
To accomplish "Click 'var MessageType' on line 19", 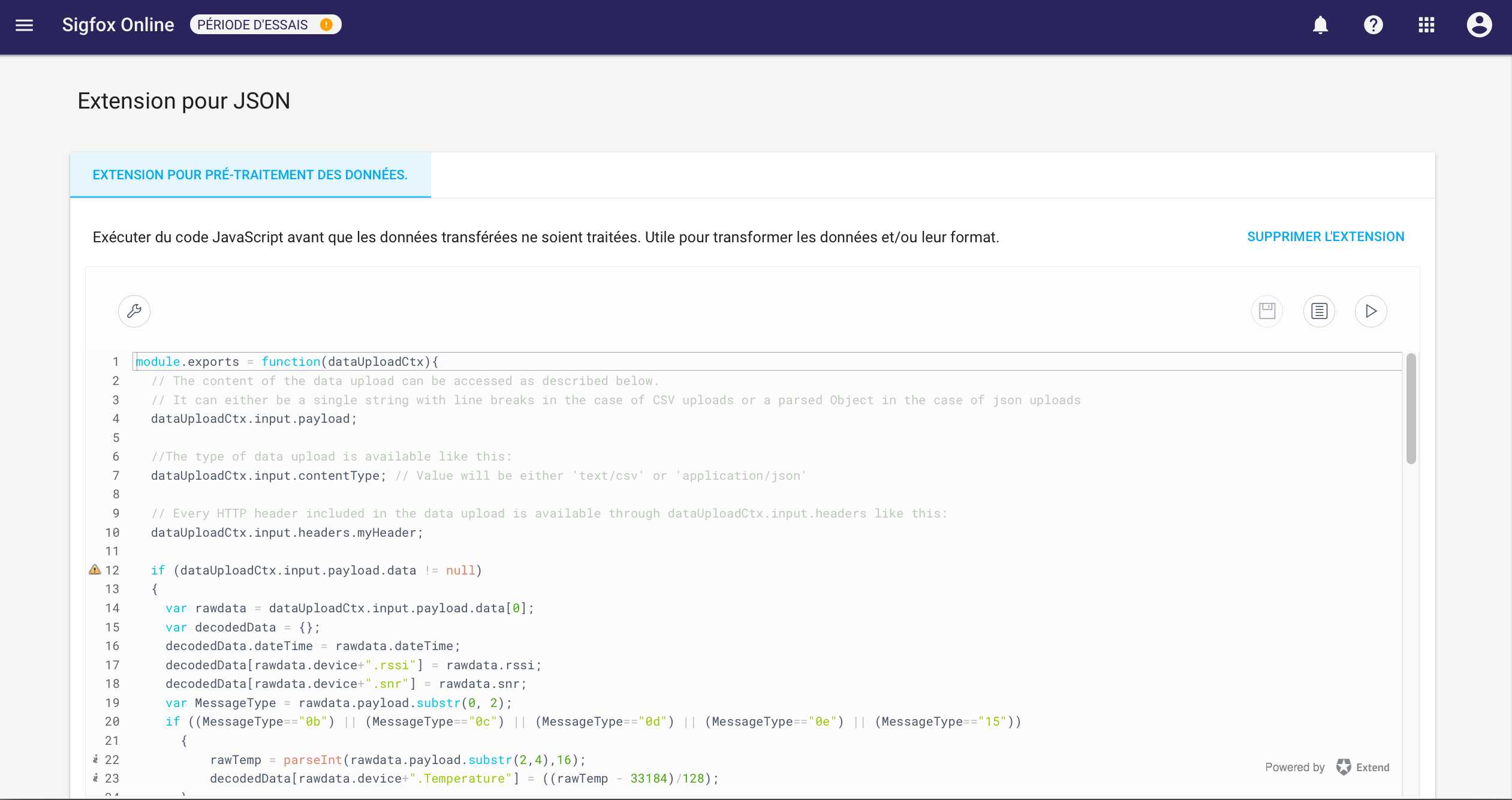I will point(221,703).
